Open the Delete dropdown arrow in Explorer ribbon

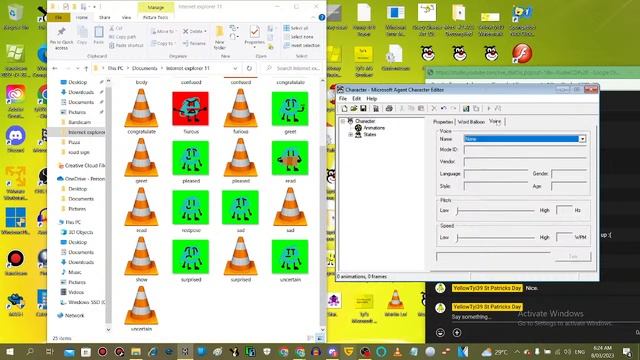pos(205,31)
